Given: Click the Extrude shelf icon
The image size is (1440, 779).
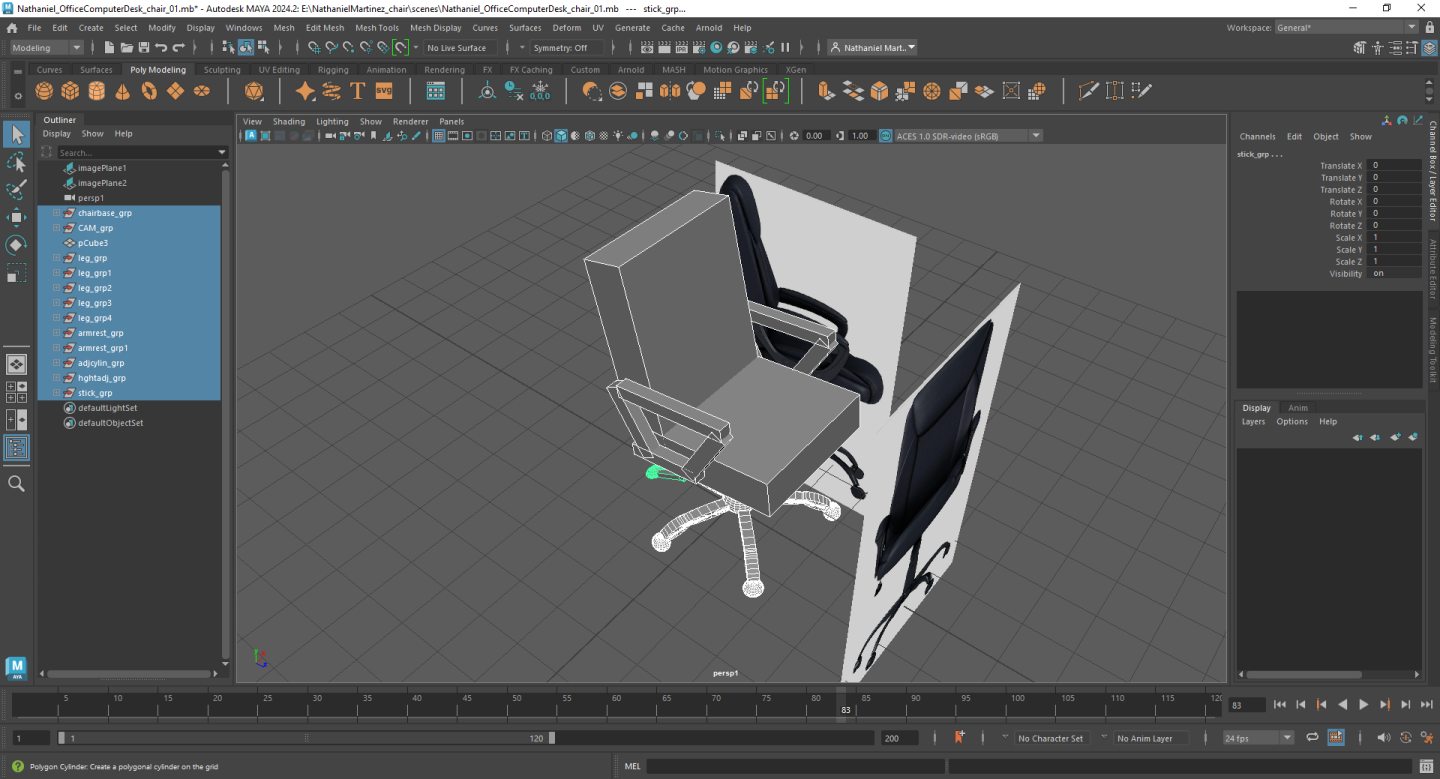Looking at the screenshot, I should point(826,91).
